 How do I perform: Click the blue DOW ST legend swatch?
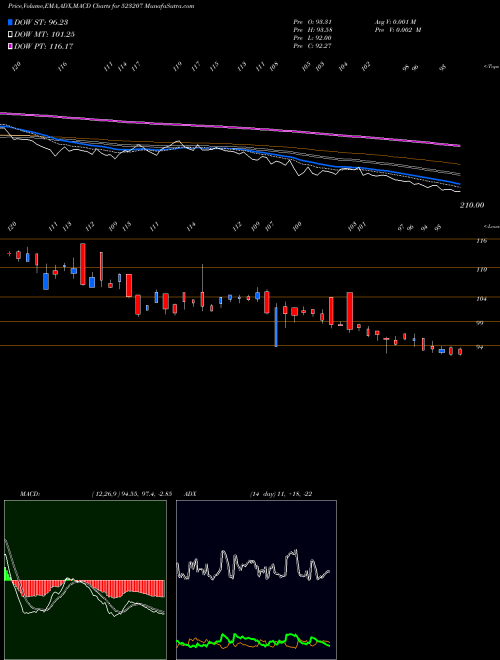[11, 22]
